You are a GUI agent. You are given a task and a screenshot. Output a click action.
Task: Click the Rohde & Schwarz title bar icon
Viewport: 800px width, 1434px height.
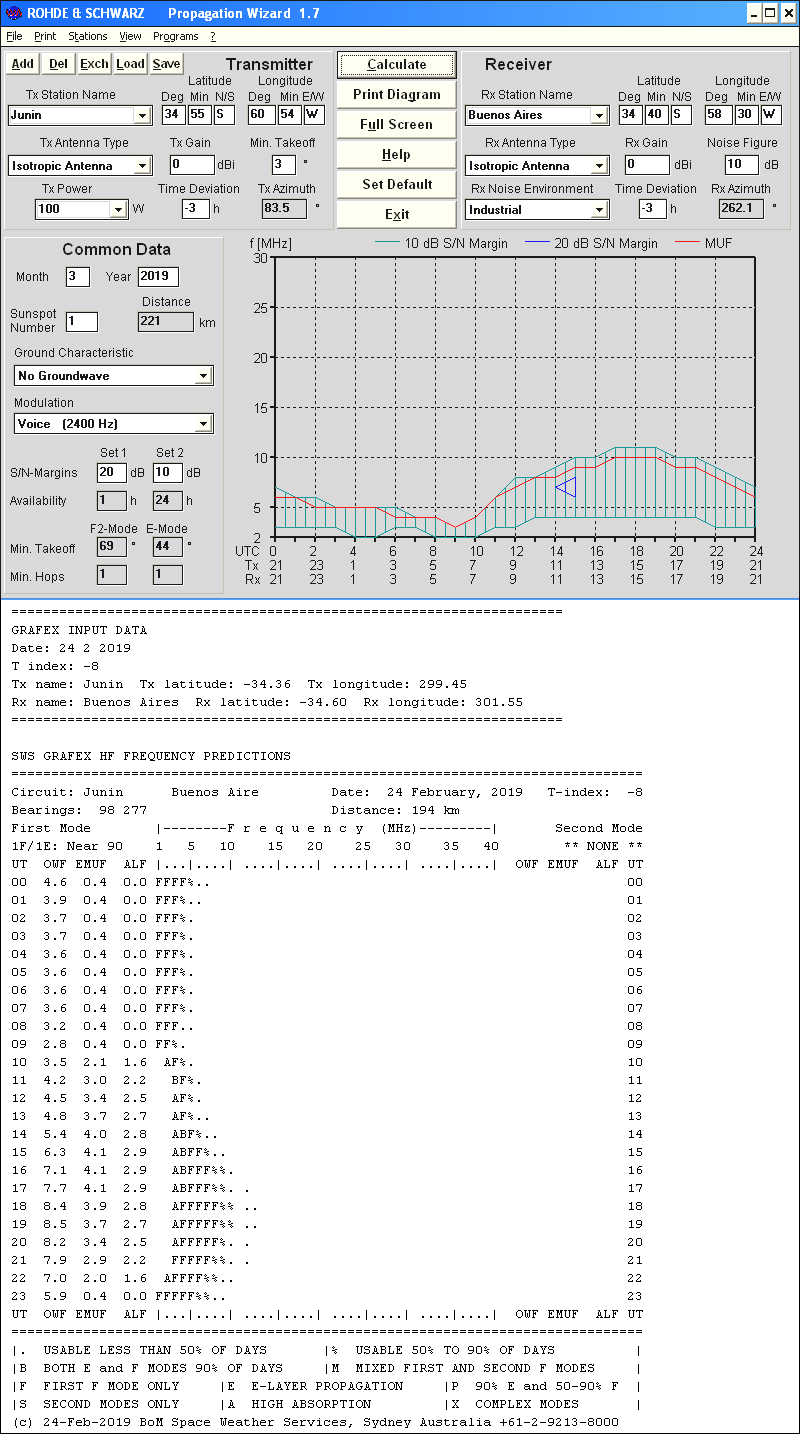tap(13, 13)
